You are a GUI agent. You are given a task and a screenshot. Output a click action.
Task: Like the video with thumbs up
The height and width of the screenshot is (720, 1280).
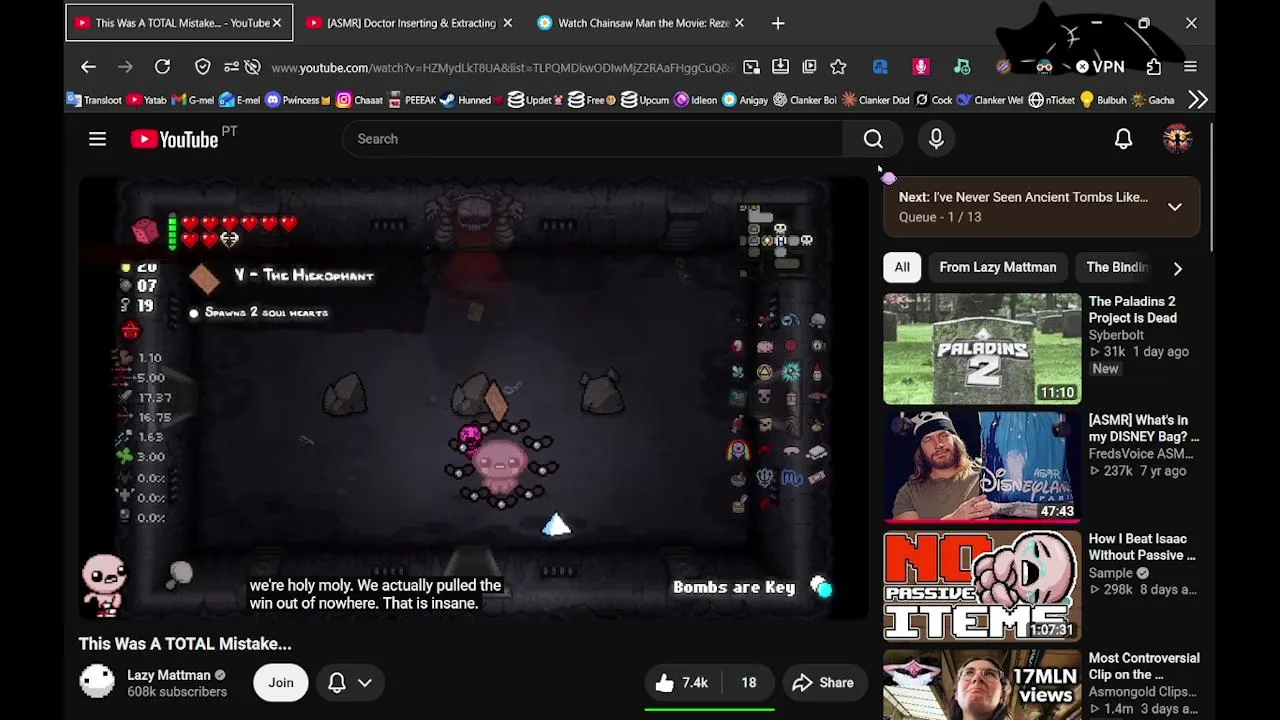pyautogui.click(x=681, y=683)
